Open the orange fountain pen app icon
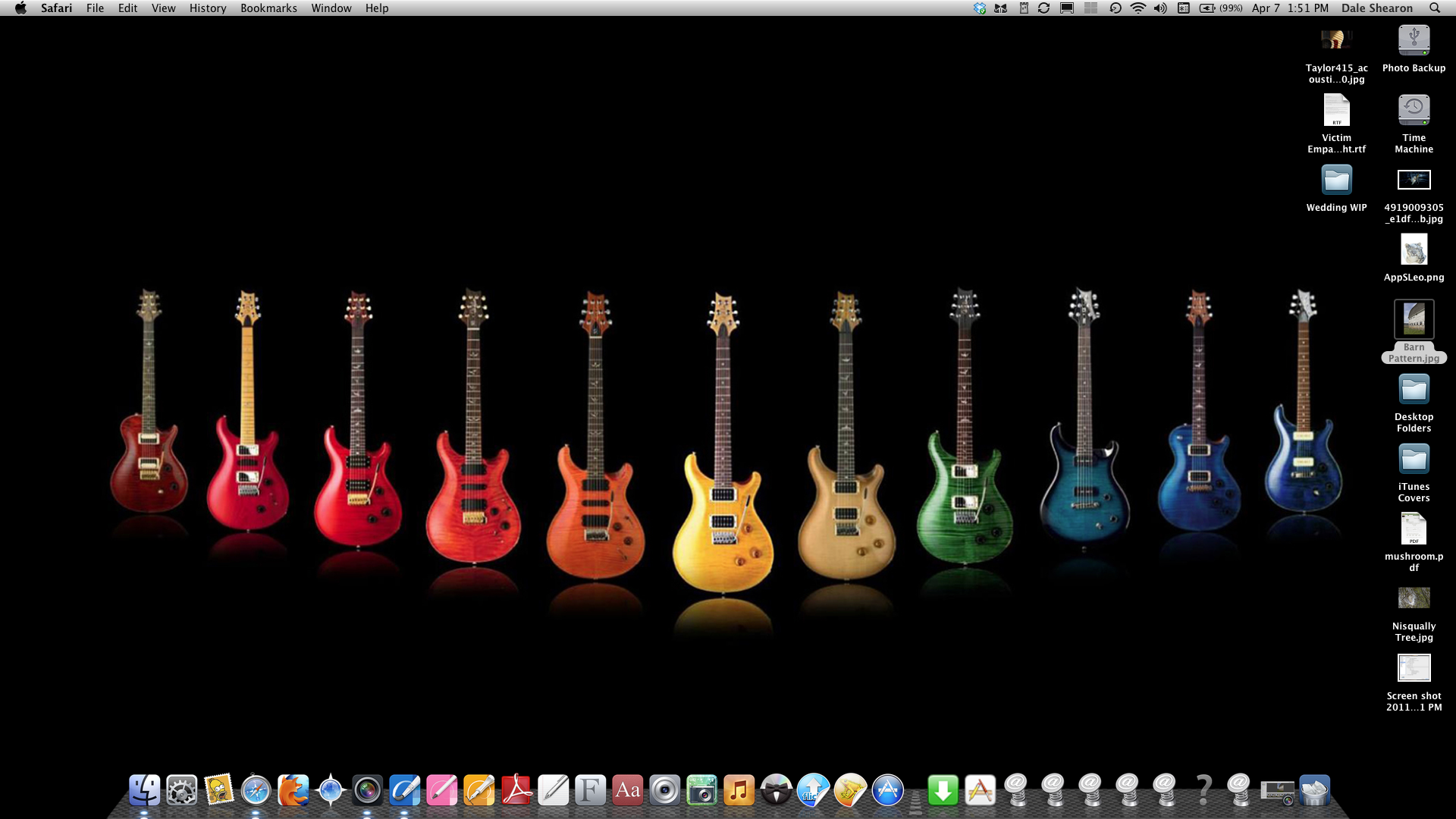The image size is (1456, 819). (479, 790)
